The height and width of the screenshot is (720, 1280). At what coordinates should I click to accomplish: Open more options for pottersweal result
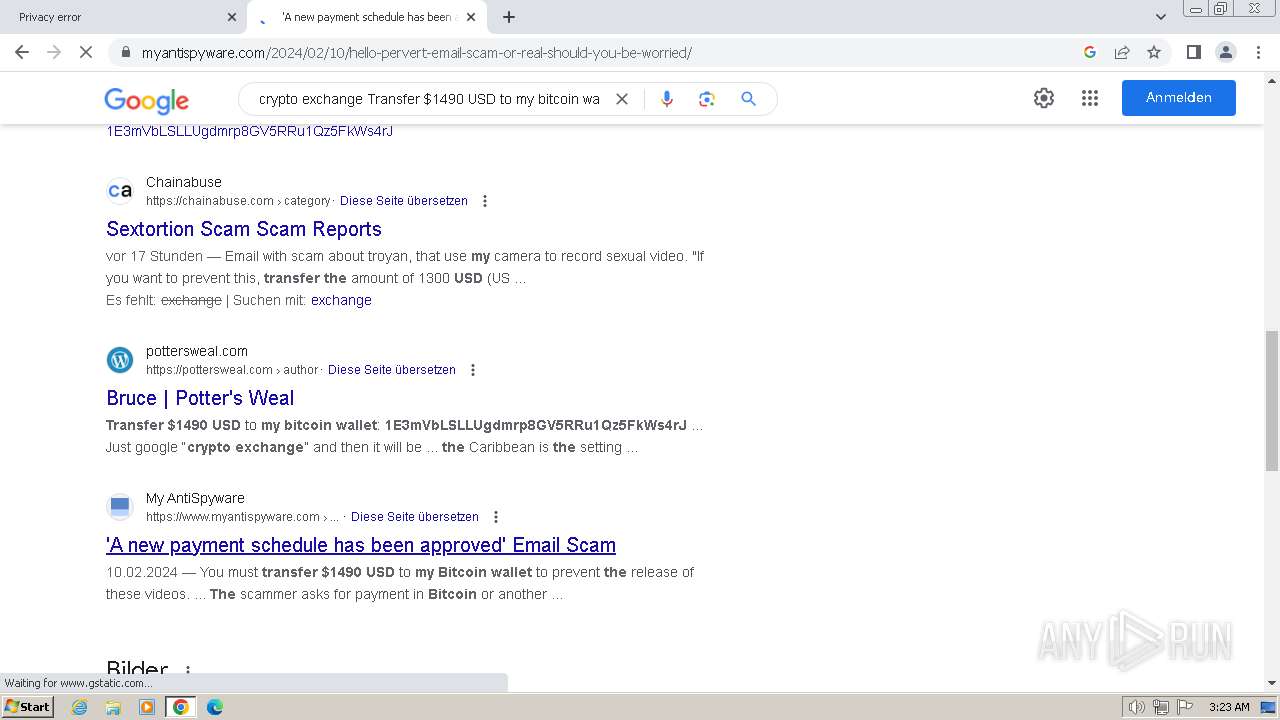(473, 370)
